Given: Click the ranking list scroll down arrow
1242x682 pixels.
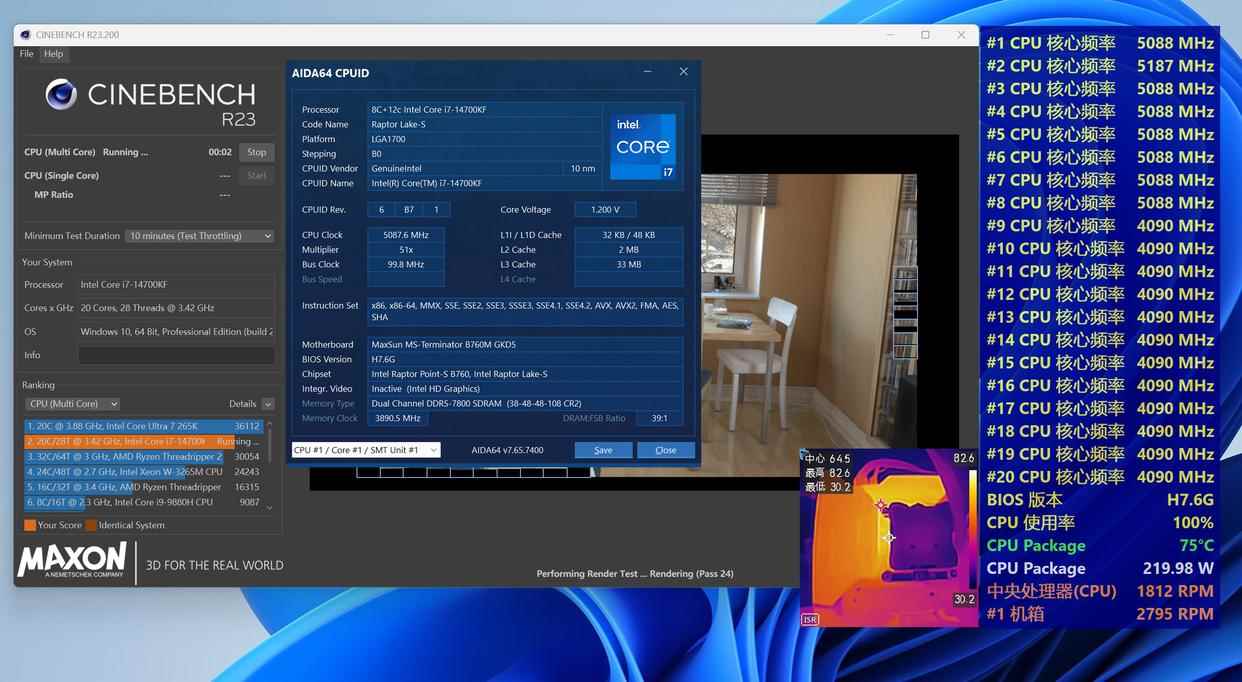Looking at the screenshot, I should (x=269, y=508).
